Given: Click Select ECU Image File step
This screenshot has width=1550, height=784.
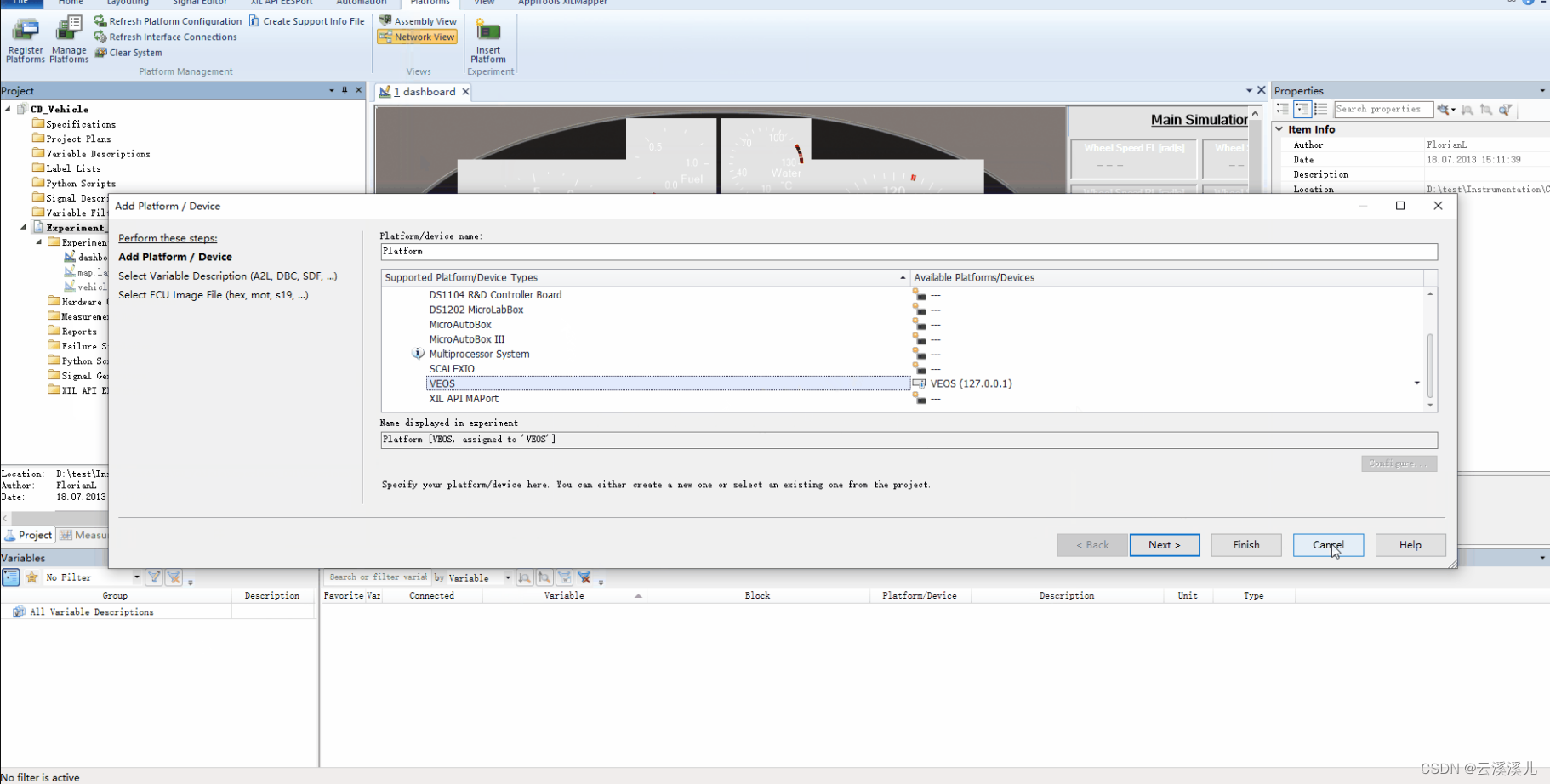Looking at the screenshot, I should pos(214,295).
